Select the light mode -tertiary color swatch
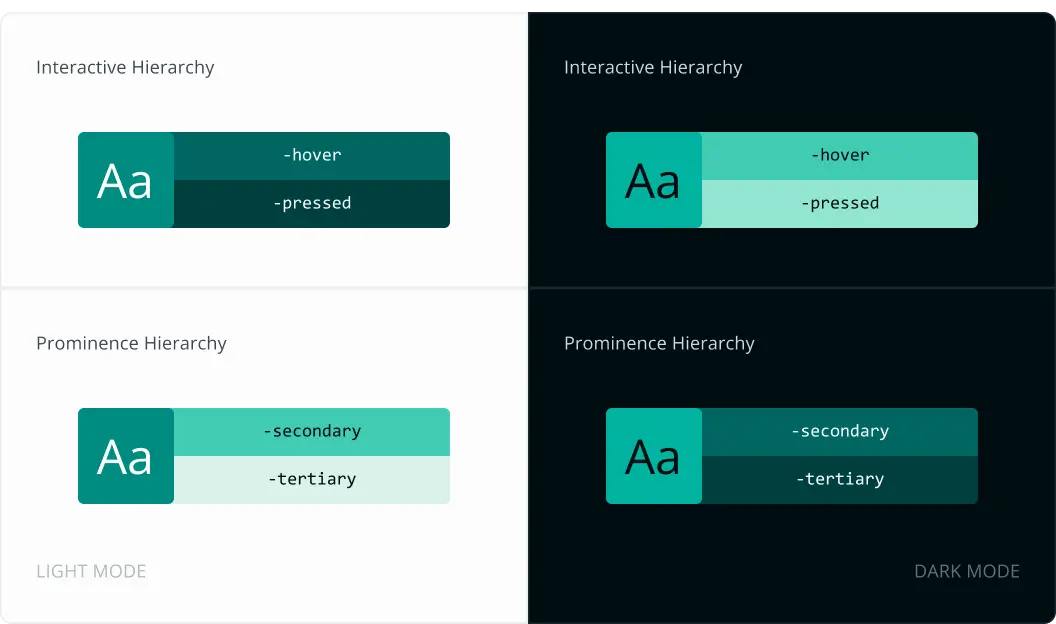 (311, 480)
